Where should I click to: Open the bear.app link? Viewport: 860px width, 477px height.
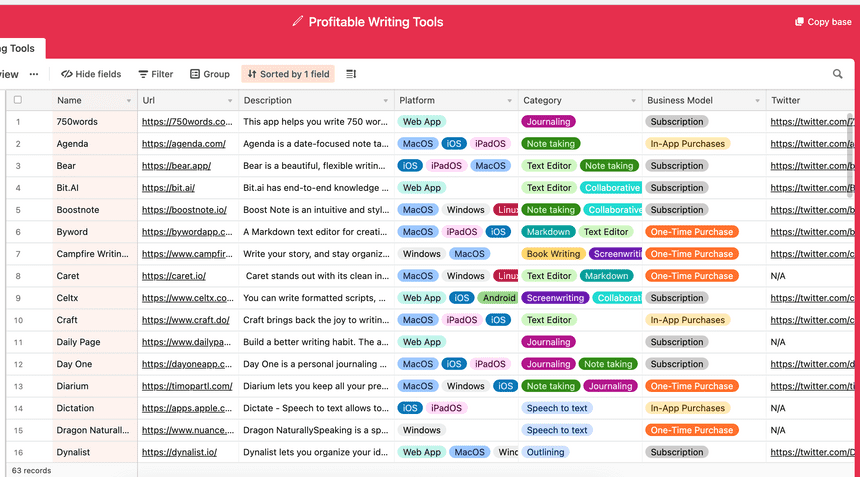(176, 166)
